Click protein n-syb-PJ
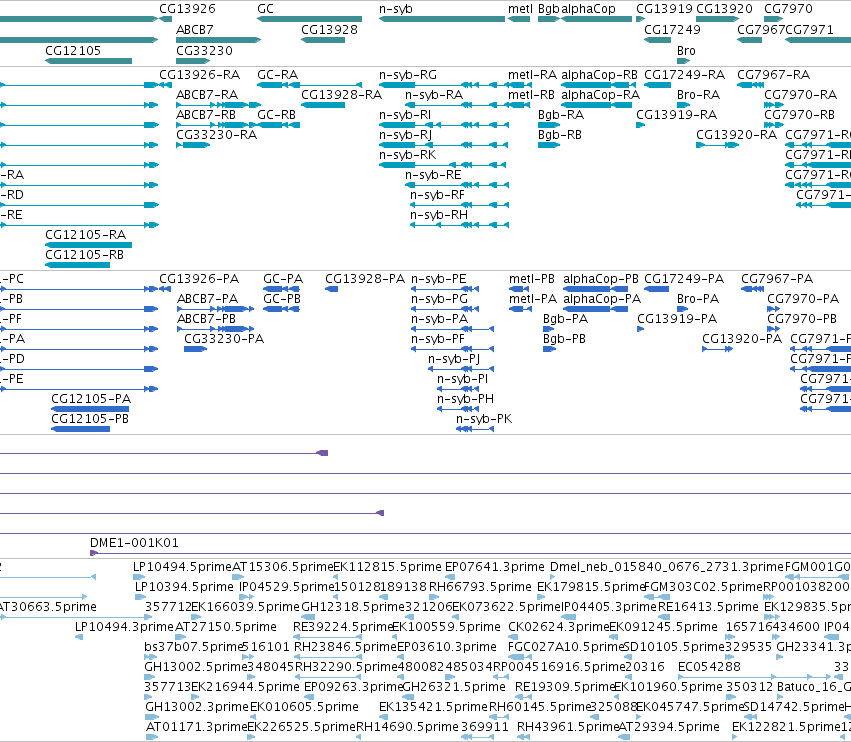The height and width of the screenshot is (742, 851). 454,359
